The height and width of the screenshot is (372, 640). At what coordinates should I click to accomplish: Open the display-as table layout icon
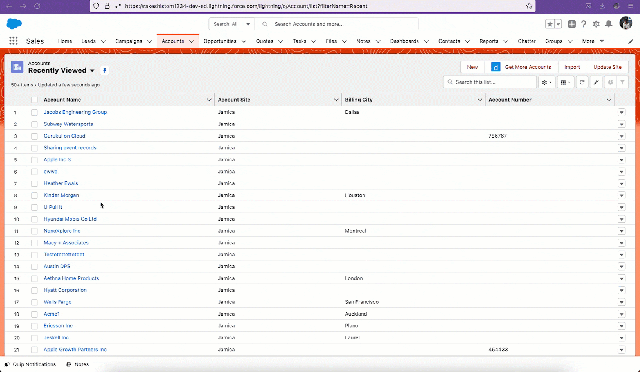pyautogui.click(x=565, y=82)
